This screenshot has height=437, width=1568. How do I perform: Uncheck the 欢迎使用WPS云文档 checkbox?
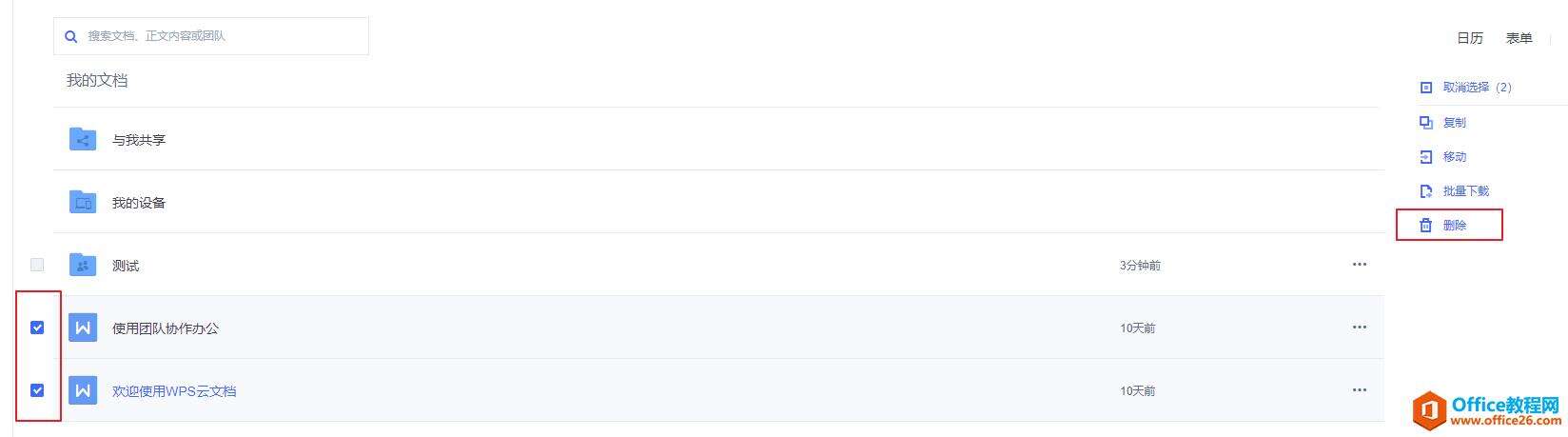(x=37, y=390)
